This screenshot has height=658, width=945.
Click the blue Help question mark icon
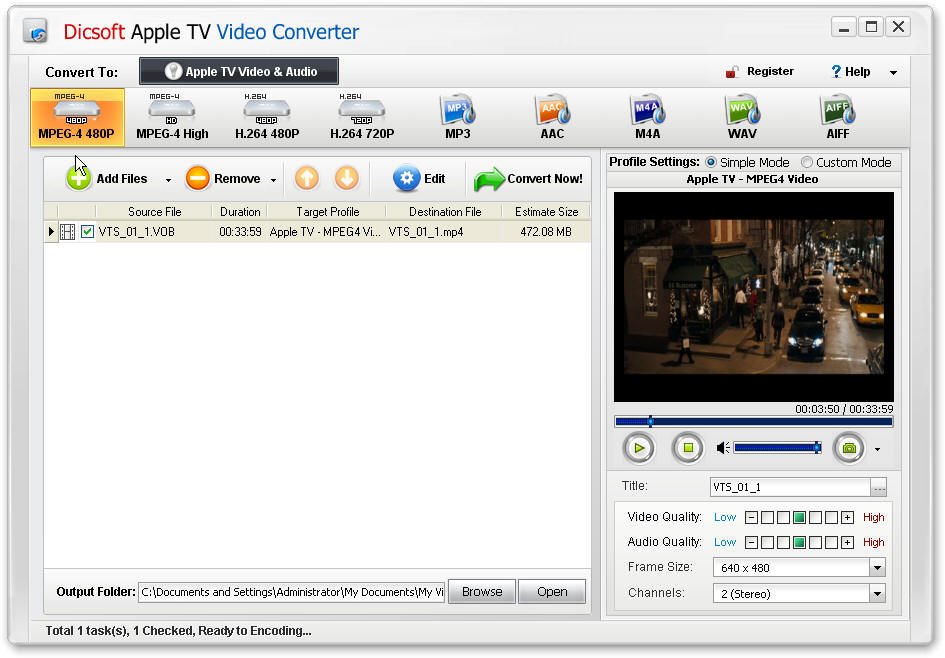coord(836,72)
